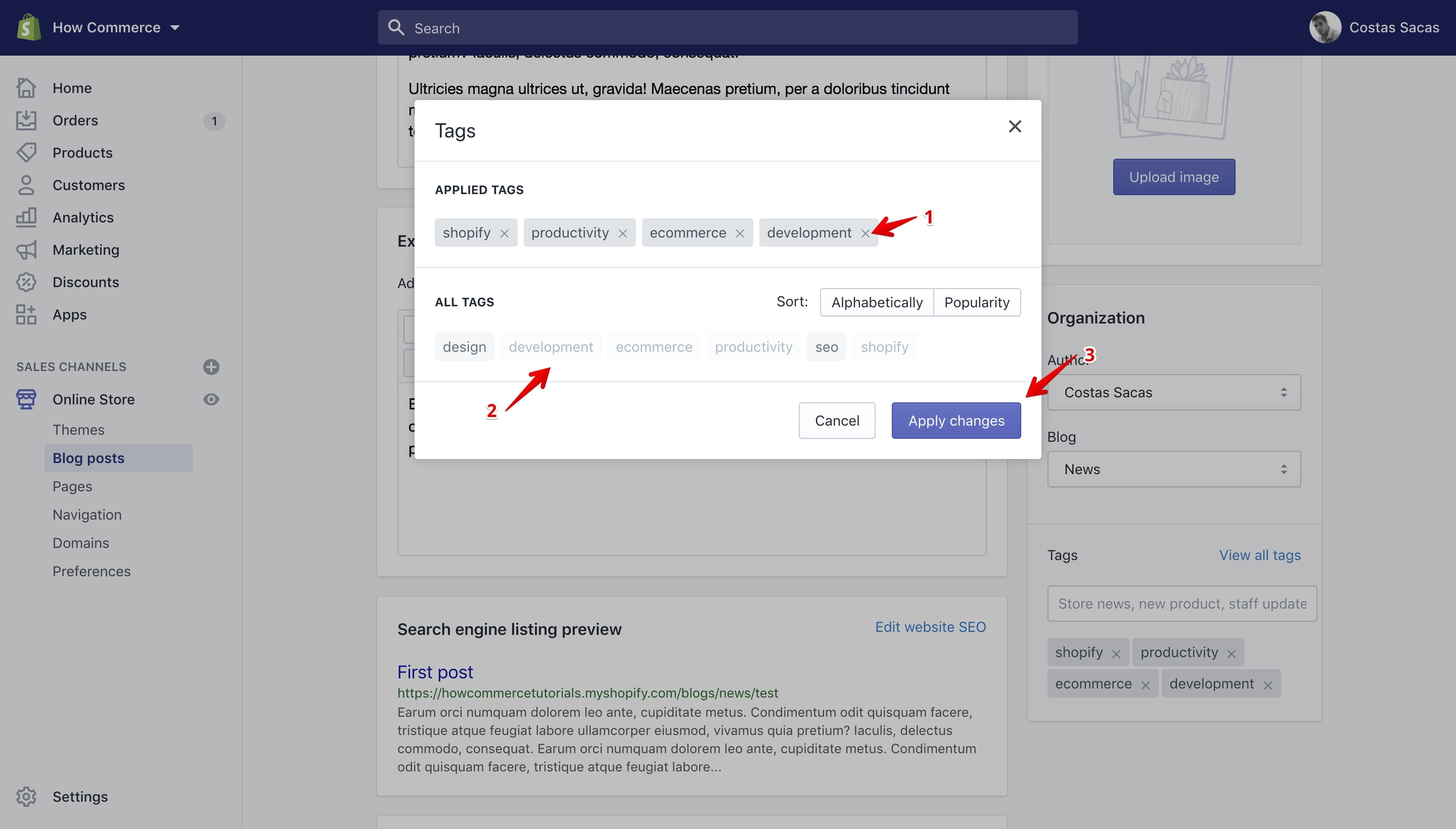Open the First post preview title
Screen dimensions: 1456x829
[435, 672]
